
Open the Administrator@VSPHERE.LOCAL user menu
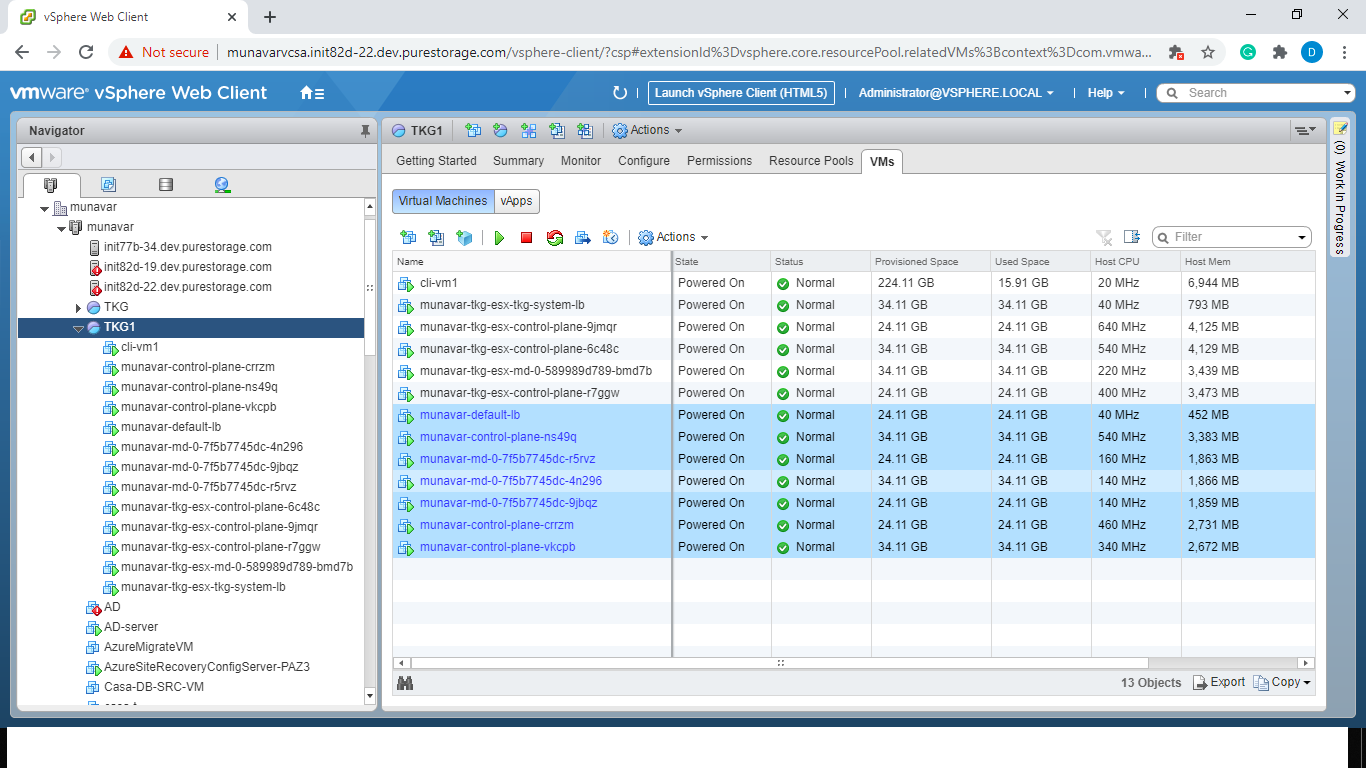(956, 93)
